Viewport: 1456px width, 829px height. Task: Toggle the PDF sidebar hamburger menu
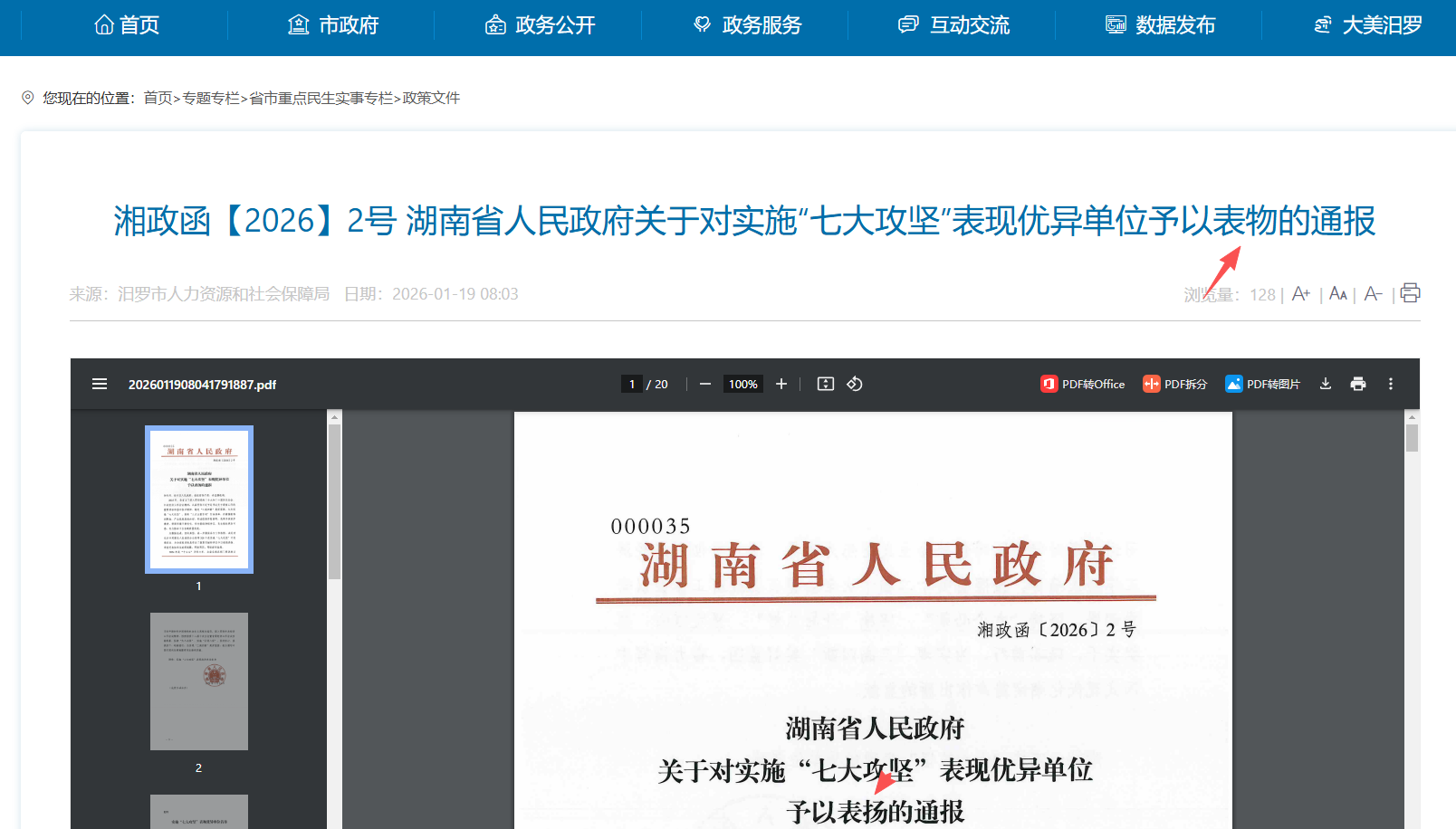tap(100, 385)
